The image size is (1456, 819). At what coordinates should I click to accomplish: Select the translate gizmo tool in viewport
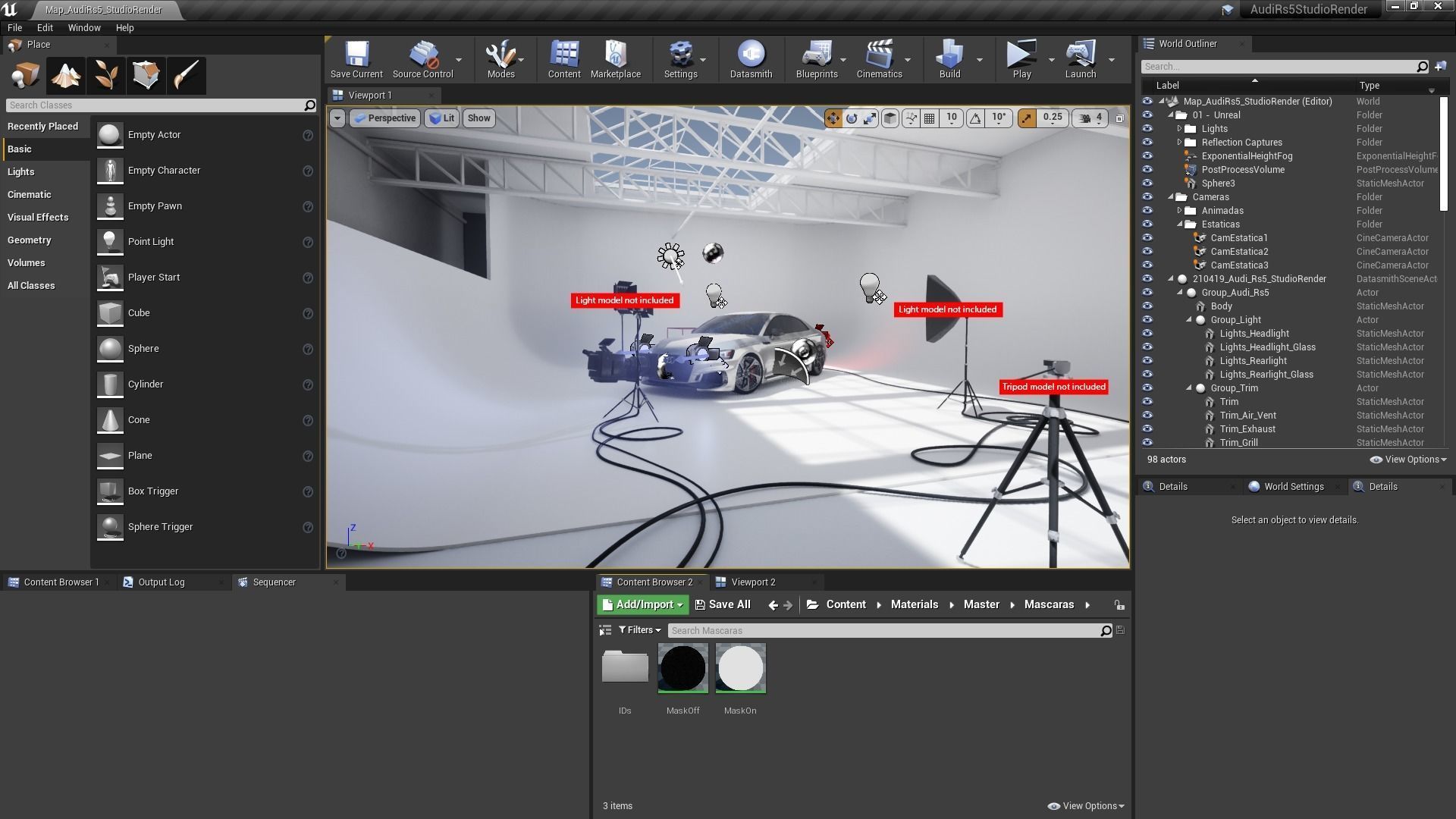coord(833,118)
